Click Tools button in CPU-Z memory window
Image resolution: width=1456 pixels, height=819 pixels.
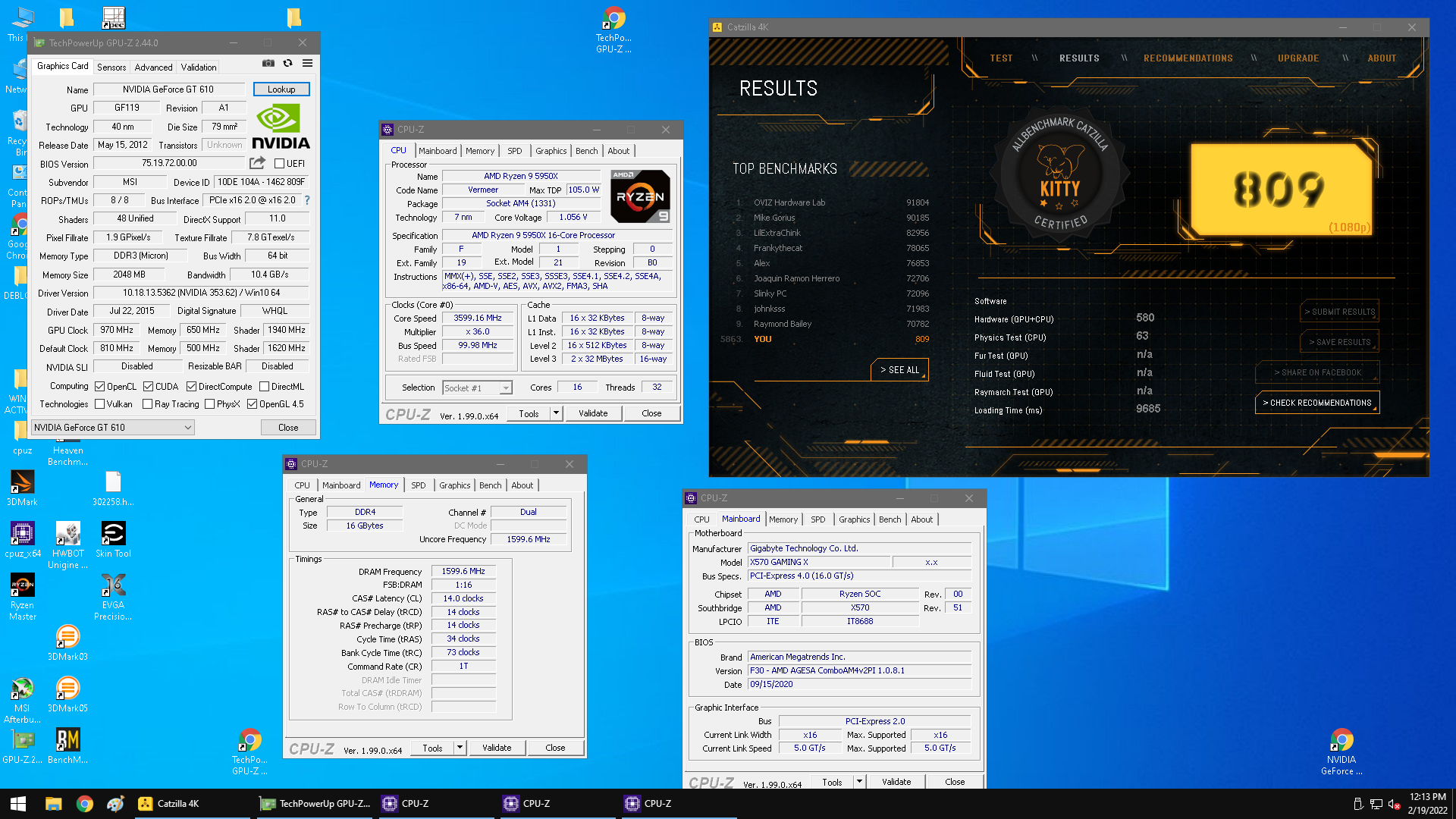tap(432, 748)
